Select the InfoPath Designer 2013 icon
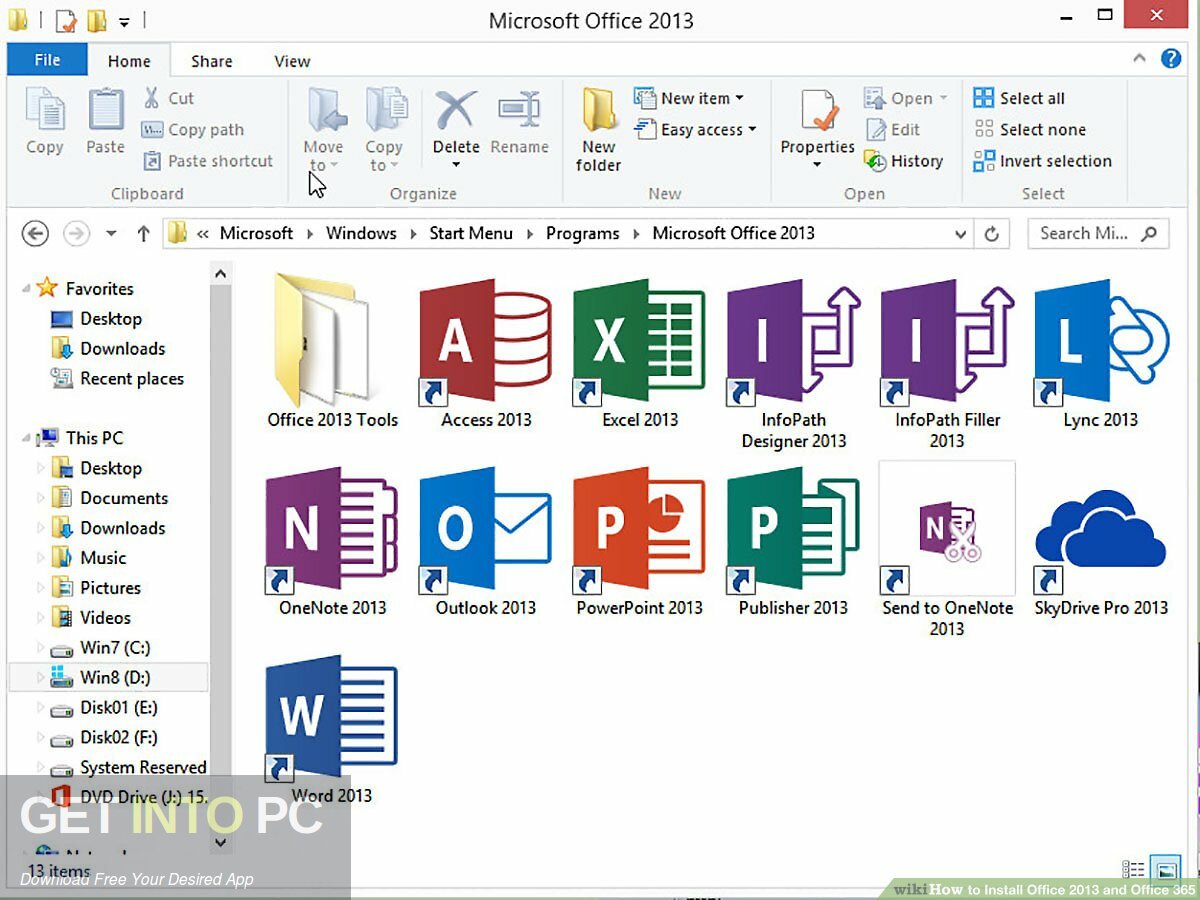 point(794,365)
